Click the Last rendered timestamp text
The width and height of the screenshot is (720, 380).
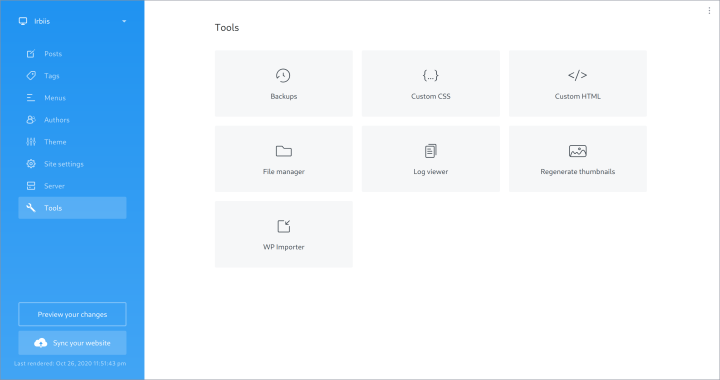pos(70,363)
